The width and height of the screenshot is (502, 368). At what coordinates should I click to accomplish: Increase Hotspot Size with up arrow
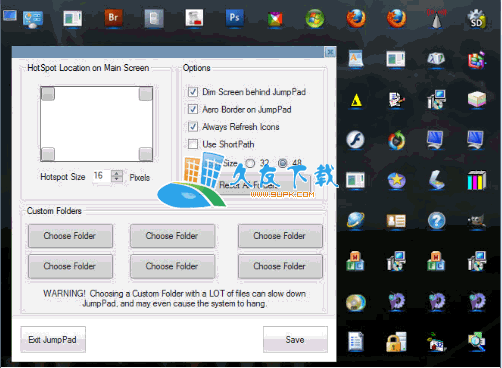click(x=117, y=173)
